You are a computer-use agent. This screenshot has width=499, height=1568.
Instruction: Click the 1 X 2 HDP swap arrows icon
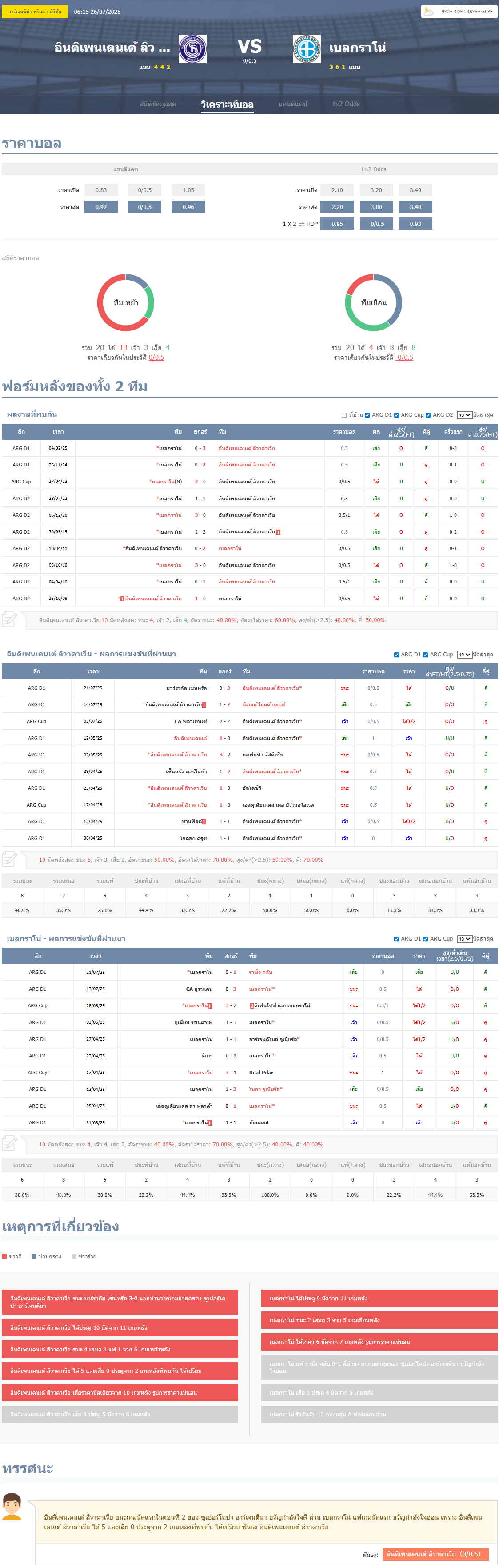pyautogui.click(x=301, y=224)
